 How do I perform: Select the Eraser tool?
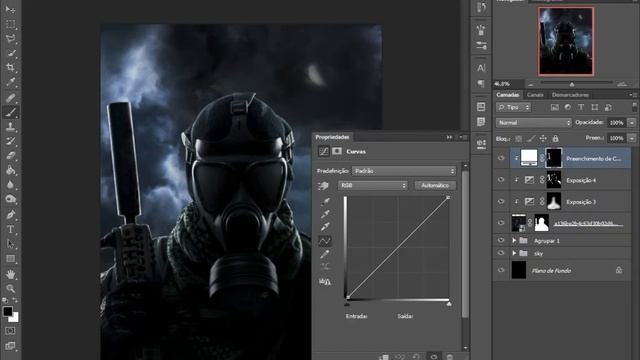pos(10,156)
